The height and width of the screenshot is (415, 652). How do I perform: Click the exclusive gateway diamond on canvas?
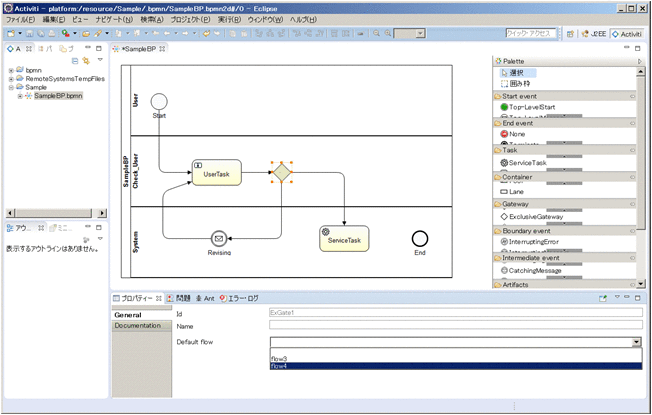pyautogui.click(x=282, y=172)
